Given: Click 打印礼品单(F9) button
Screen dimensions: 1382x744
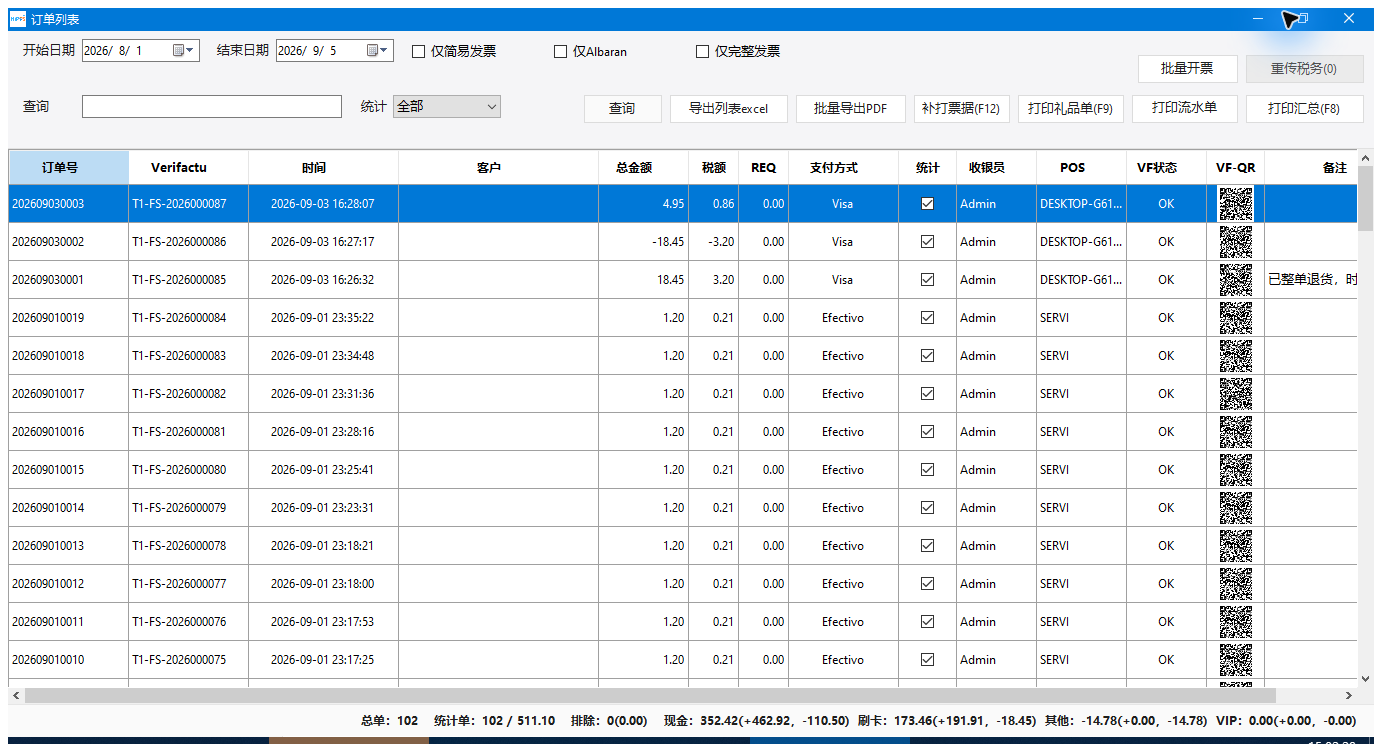Looking at the screenshot, I should pos(1071,108).
